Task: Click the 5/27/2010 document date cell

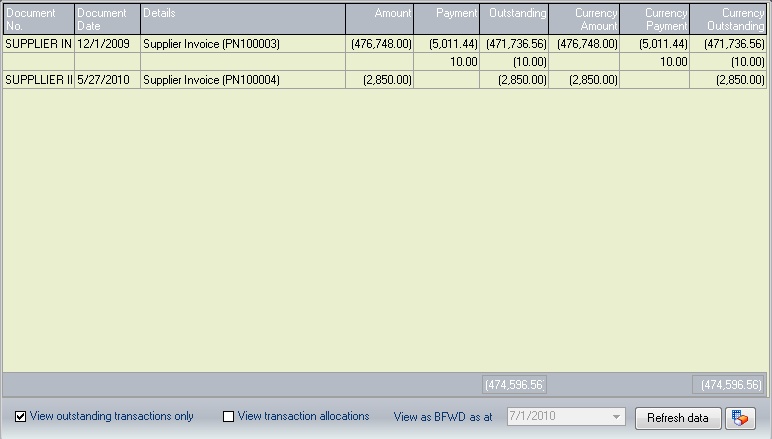Action: pos(107,79)
